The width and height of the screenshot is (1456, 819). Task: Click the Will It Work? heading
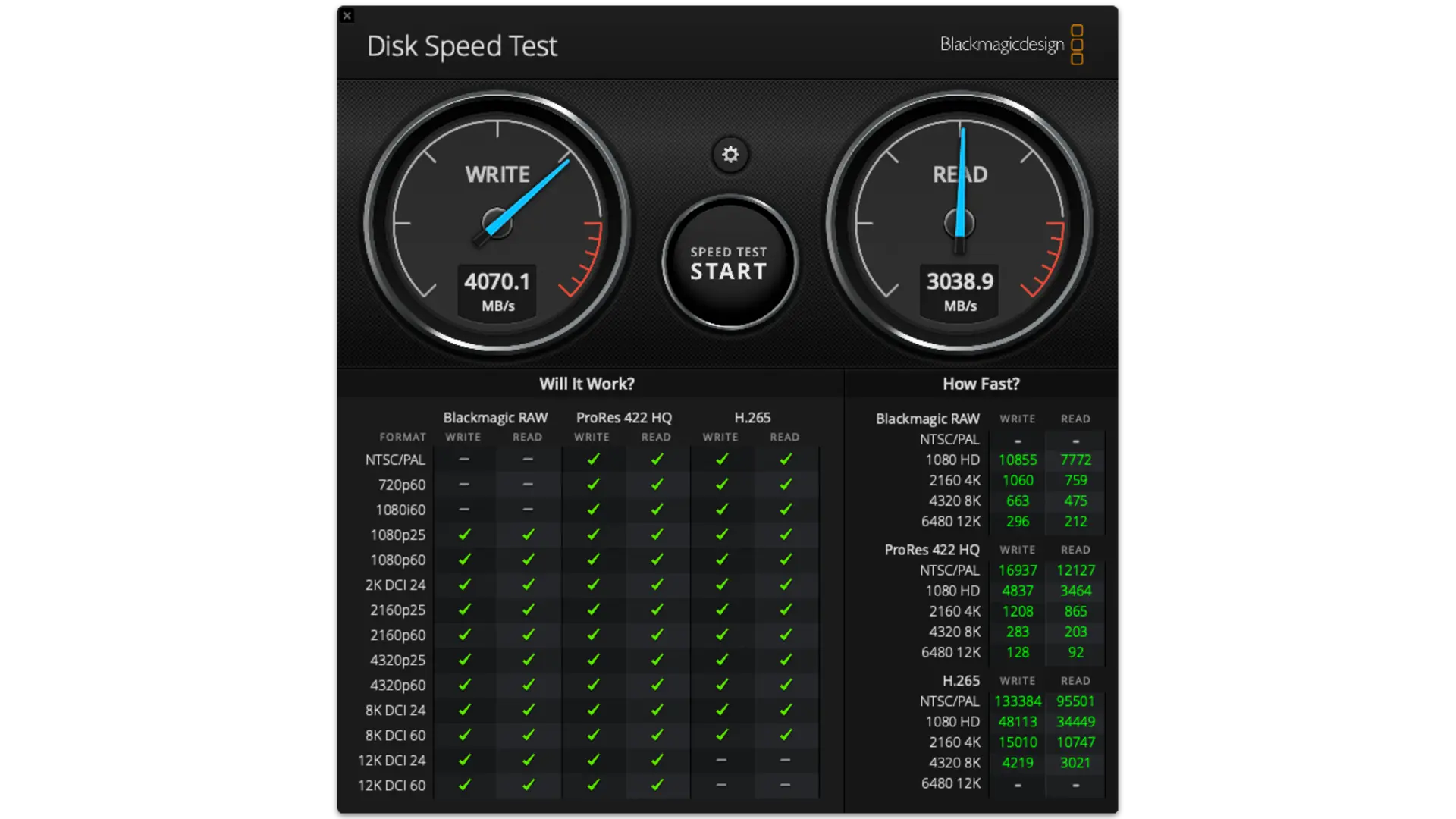click(x=587, y=384)
